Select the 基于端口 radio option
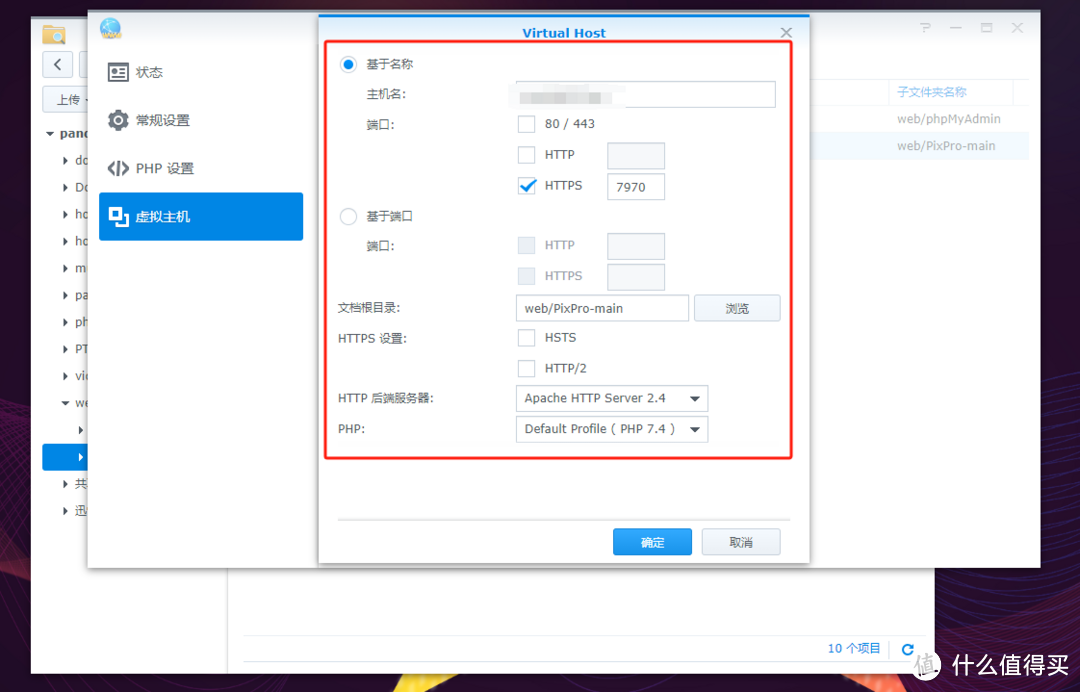 click(349, 217)
